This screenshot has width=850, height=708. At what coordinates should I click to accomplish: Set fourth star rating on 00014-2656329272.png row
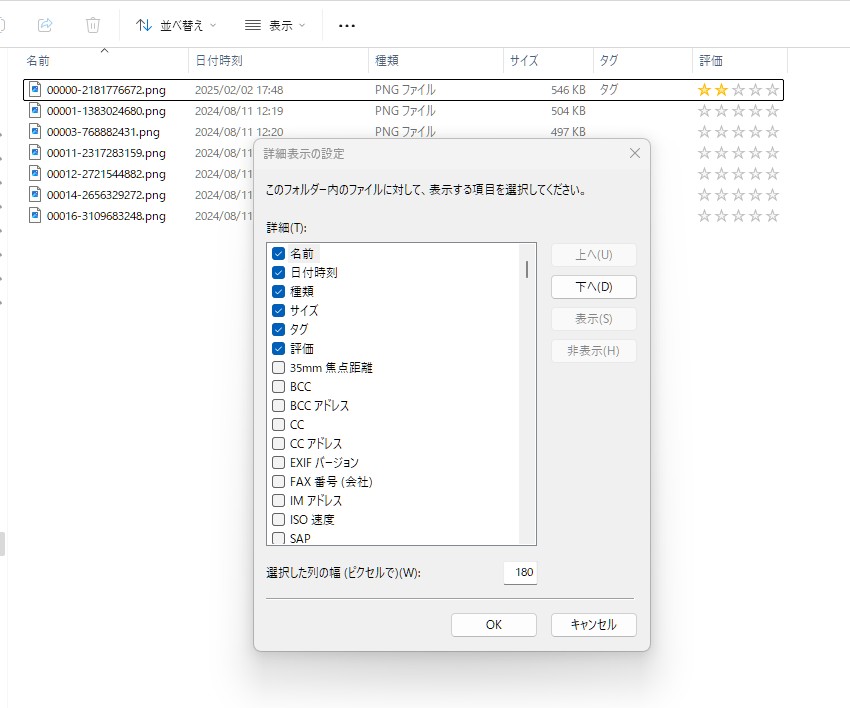click(x=756, y=195)
